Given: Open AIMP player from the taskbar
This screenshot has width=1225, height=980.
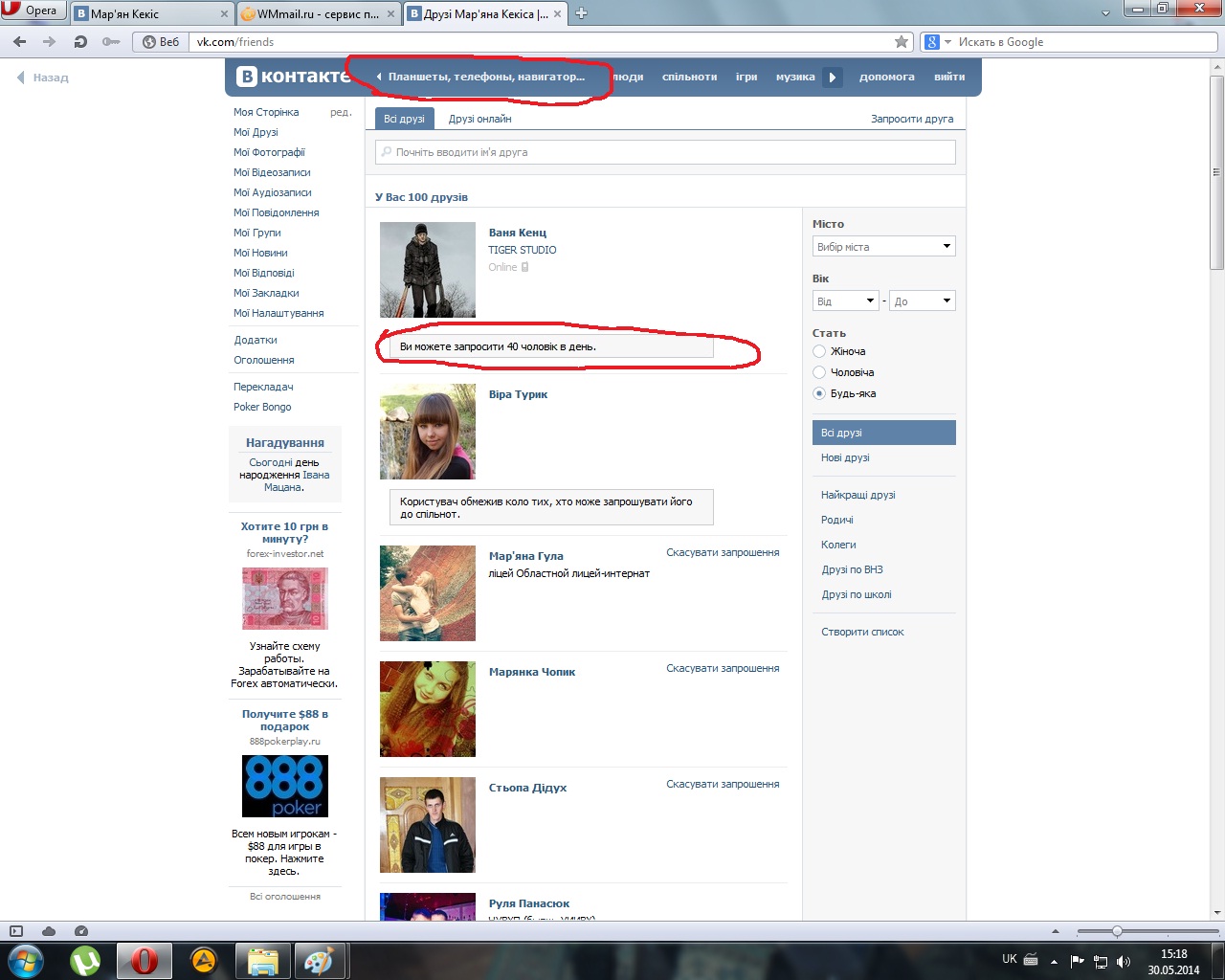Looking at the screenshot, I should (204, 960).
